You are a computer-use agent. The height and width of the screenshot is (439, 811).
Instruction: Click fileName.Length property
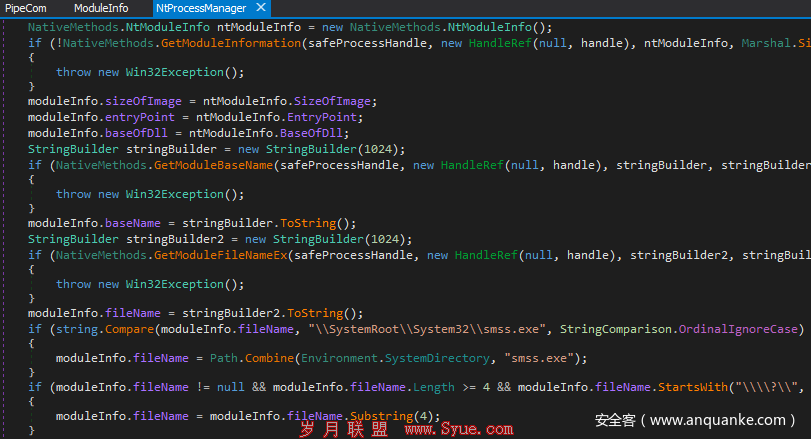402,387
